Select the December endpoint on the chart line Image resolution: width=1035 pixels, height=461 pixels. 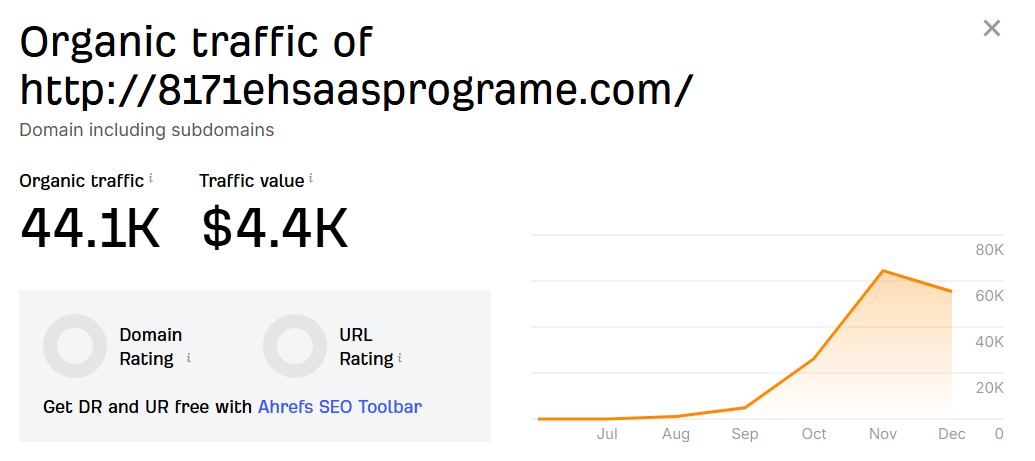click(951, 291)
